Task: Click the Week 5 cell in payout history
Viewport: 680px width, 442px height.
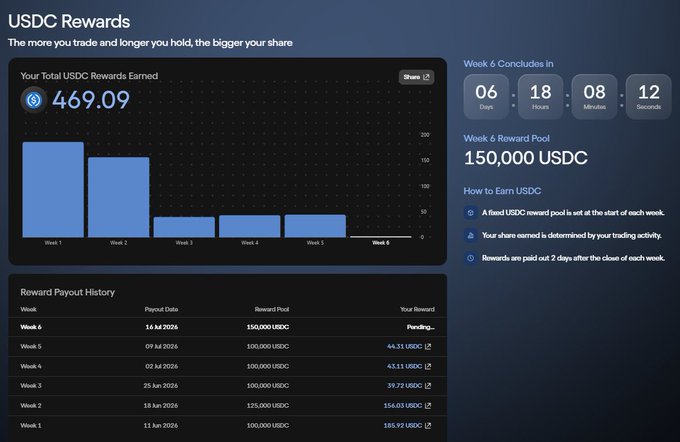Action: 31,347
